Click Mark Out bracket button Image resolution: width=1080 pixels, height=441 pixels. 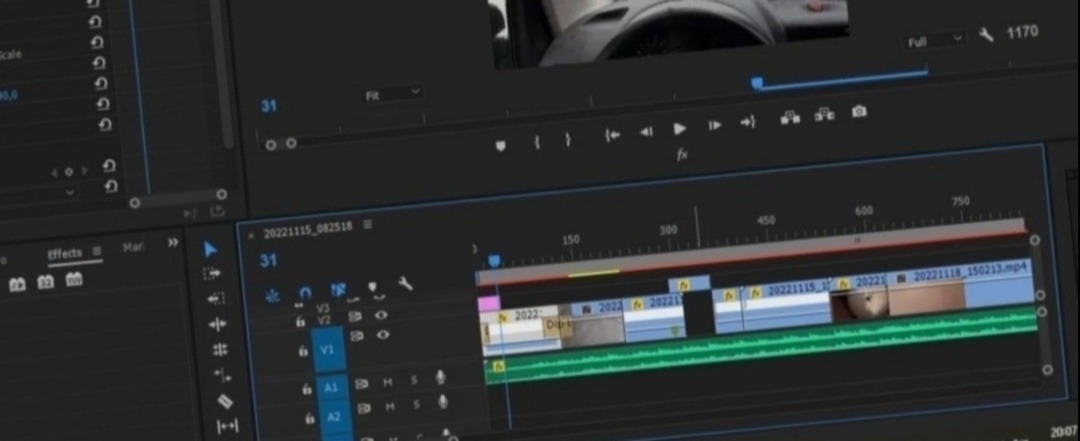point(568,140)
